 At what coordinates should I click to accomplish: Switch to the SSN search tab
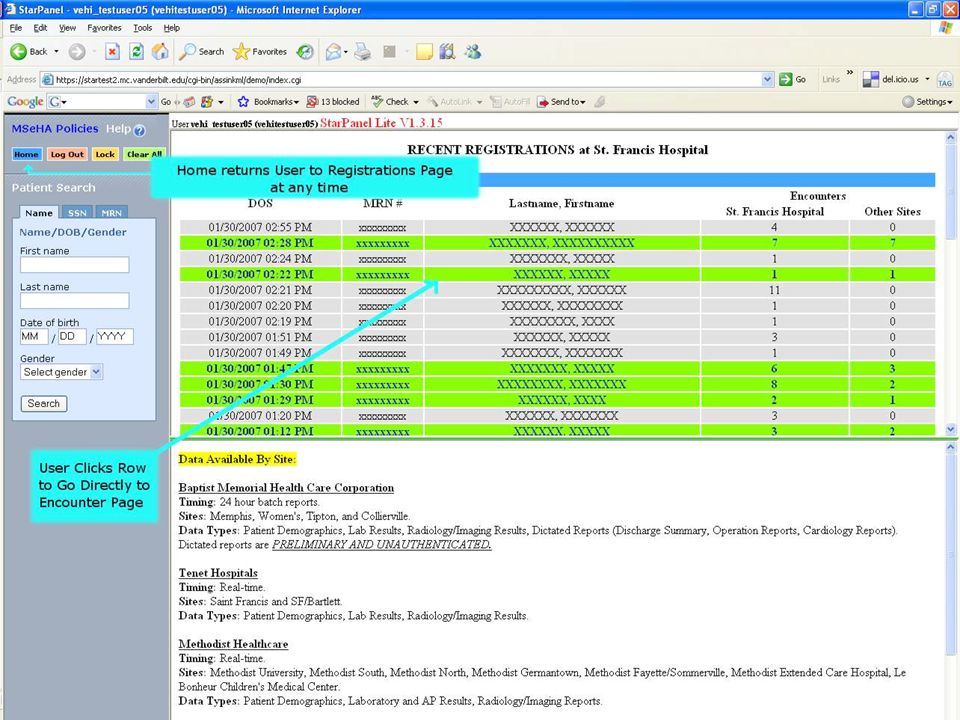pos(77,212)
